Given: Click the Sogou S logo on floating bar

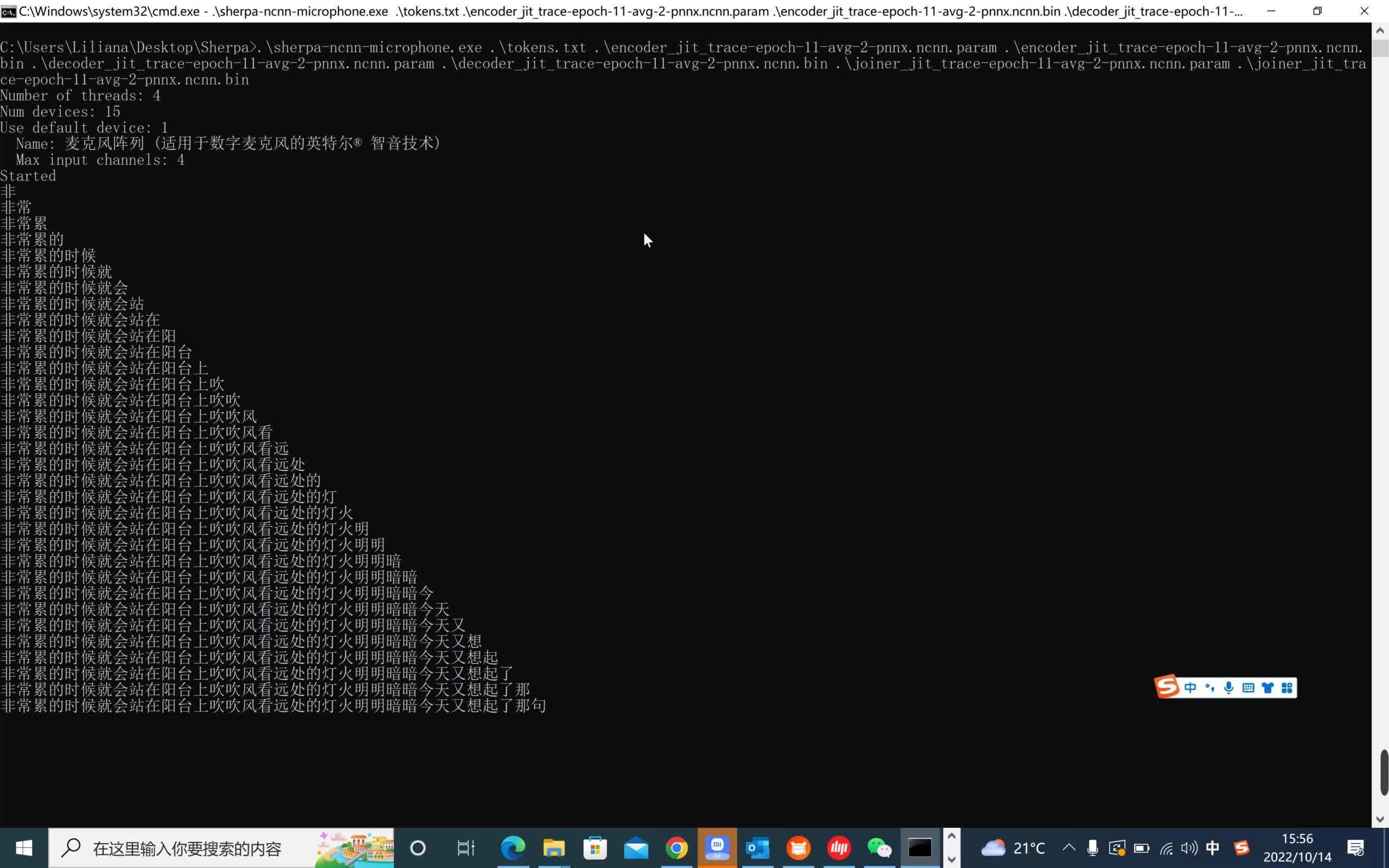Looking at the screenshot, I should point(1167,687).
